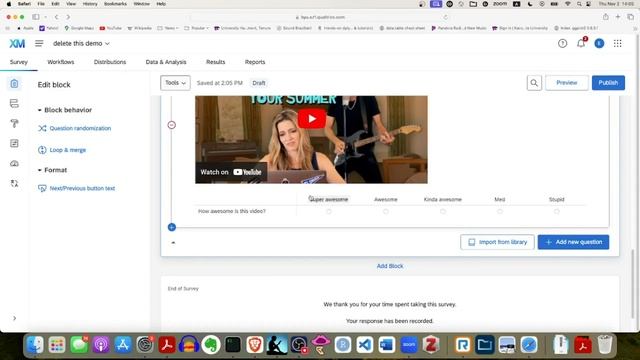Open the Safari History menu
This screenshot has height=360, width=640.
tap(90, 4)
